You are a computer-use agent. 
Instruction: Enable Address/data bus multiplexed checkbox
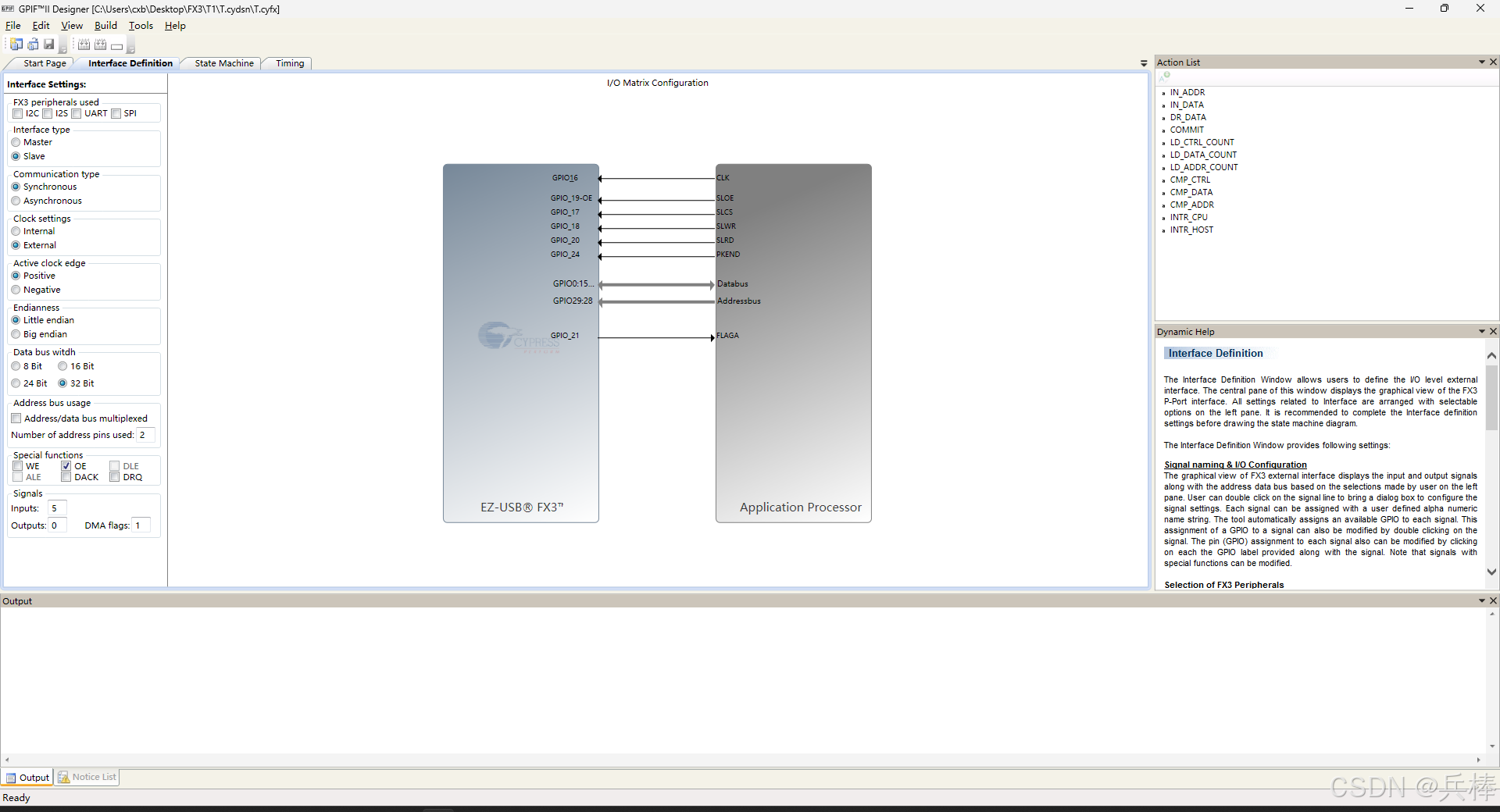(16, 418)
